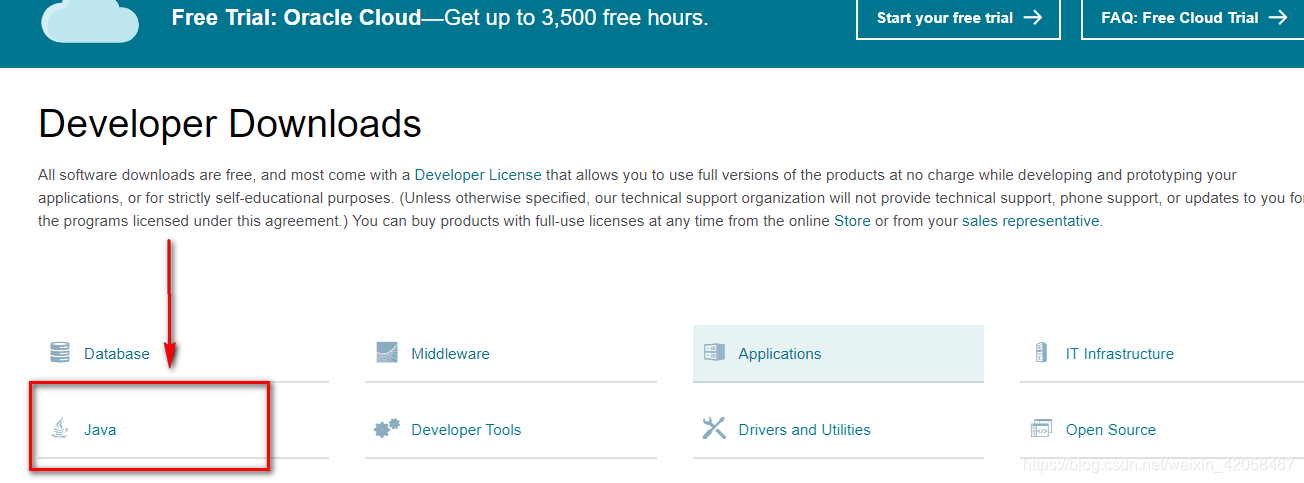This screenshot has width=1304, height=483.
Task: Click the Database stack icon
Action: (60, 353)
